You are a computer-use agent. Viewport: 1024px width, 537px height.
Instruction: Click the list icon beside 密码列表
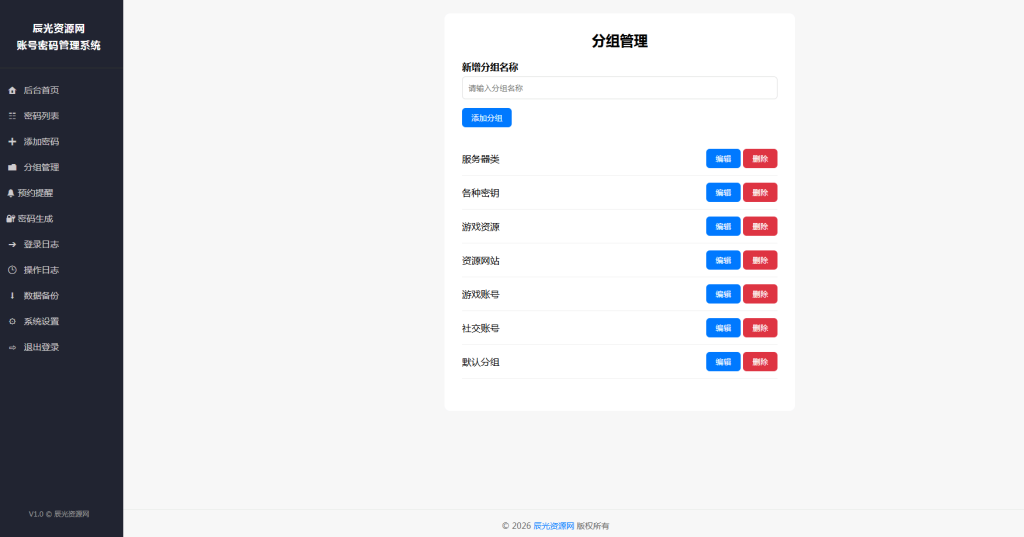[12, 116]
